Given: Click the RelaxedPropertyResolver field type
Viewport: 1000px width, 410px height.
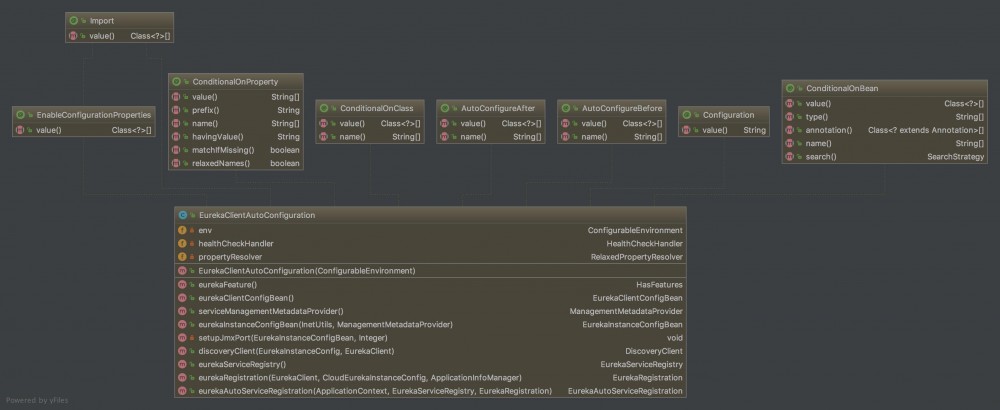Looking at the screenshot, I should 637,257.
